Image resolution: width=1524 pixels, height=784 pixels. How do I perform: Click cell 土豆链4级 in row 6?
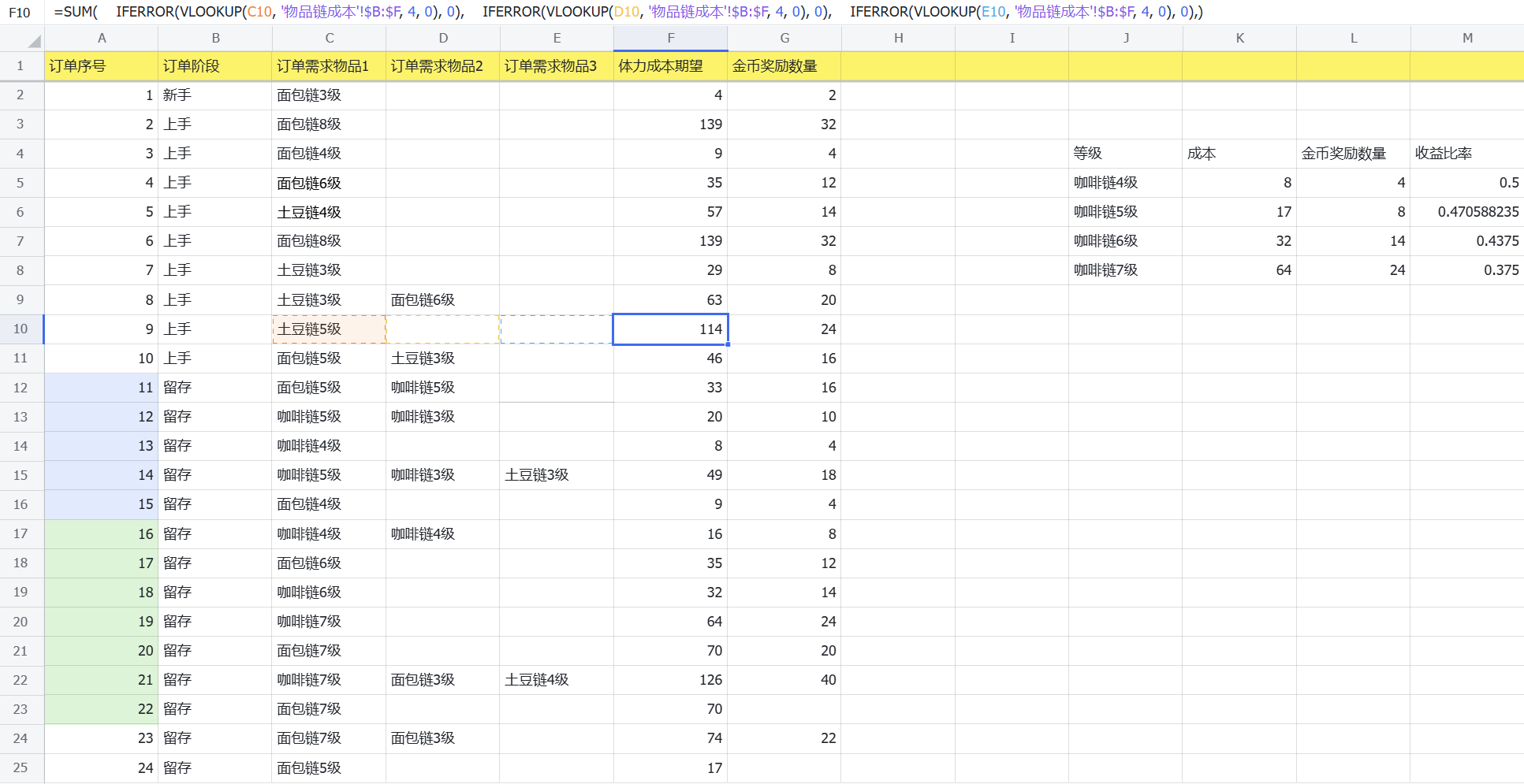pos(329,212)
